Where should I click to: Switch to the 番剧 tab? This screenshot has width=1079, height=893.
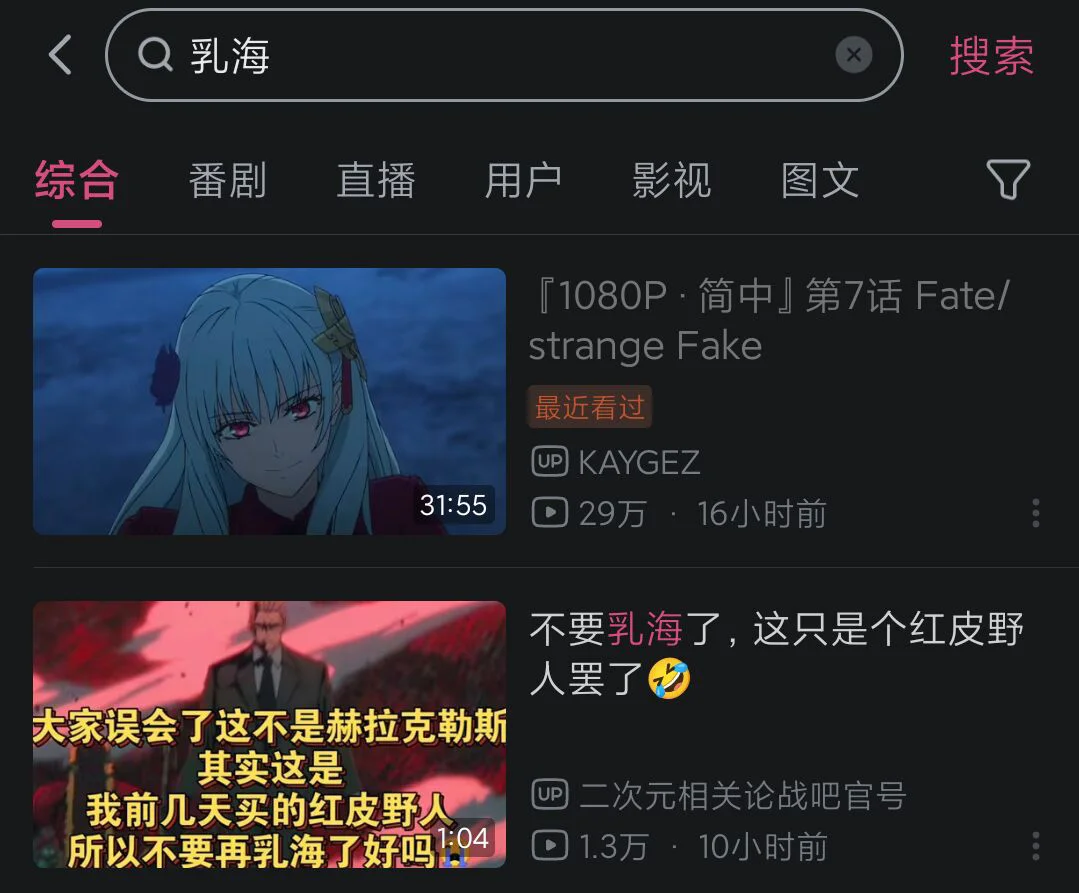(x=227, y=180)
